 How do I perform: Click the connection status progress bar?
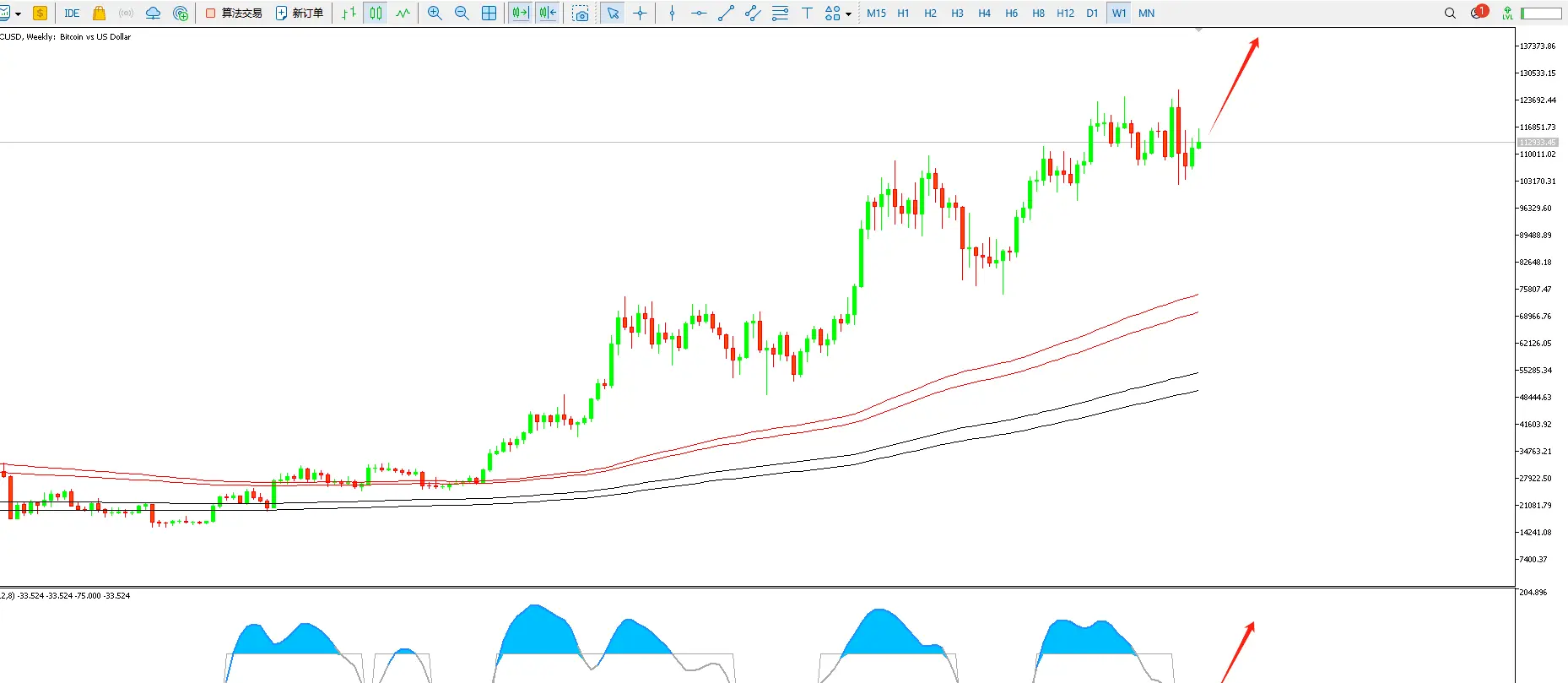[1541, 13]
